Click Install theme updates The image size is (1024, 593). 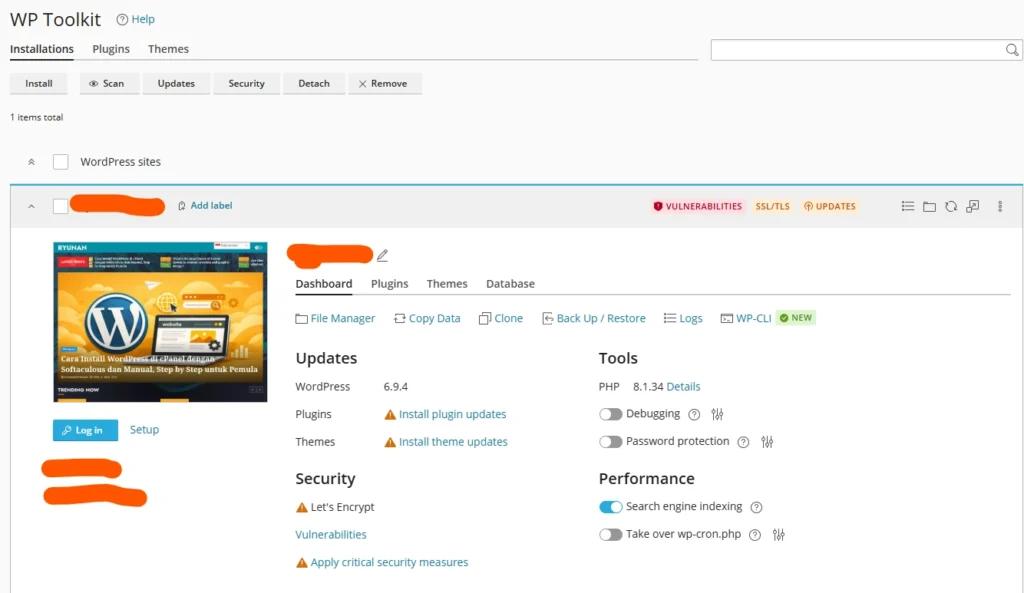tap(453, 441)
